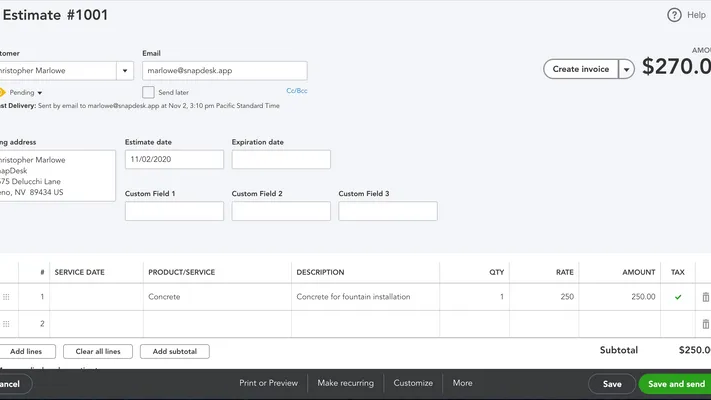
Task: Expand the Create invoice arrow menu
Action: [626, 69]
